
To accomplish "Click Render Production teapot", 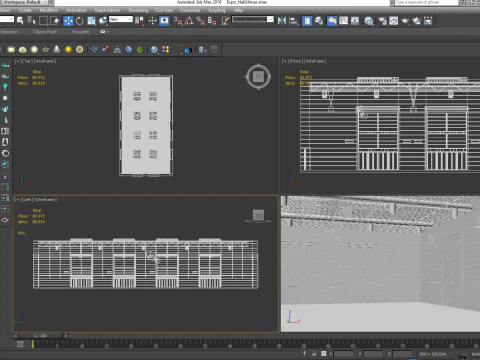I will (x=405, y=21).
